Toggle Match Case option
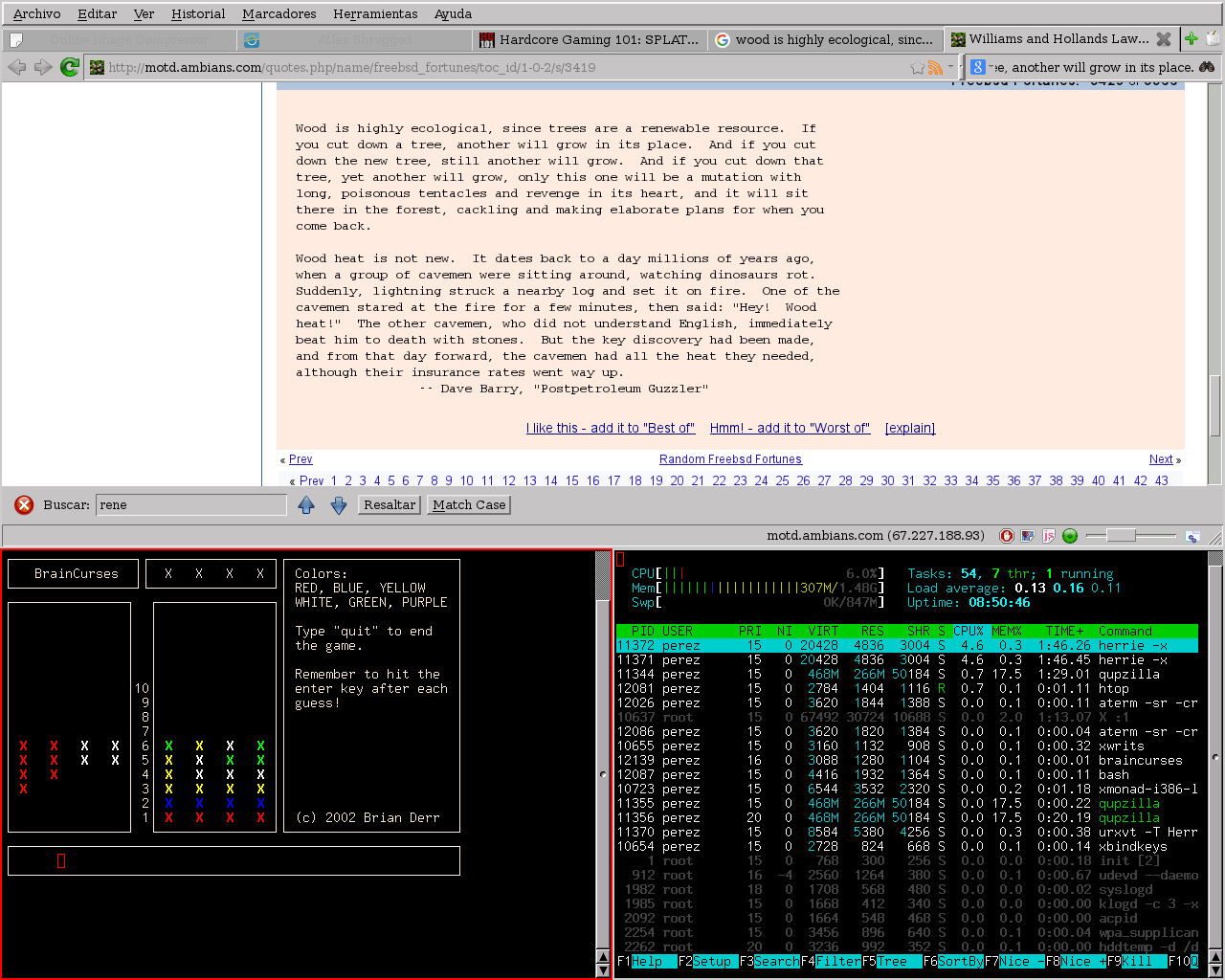The width and height of the screenshot is (1225, 980). click(469, 505)
